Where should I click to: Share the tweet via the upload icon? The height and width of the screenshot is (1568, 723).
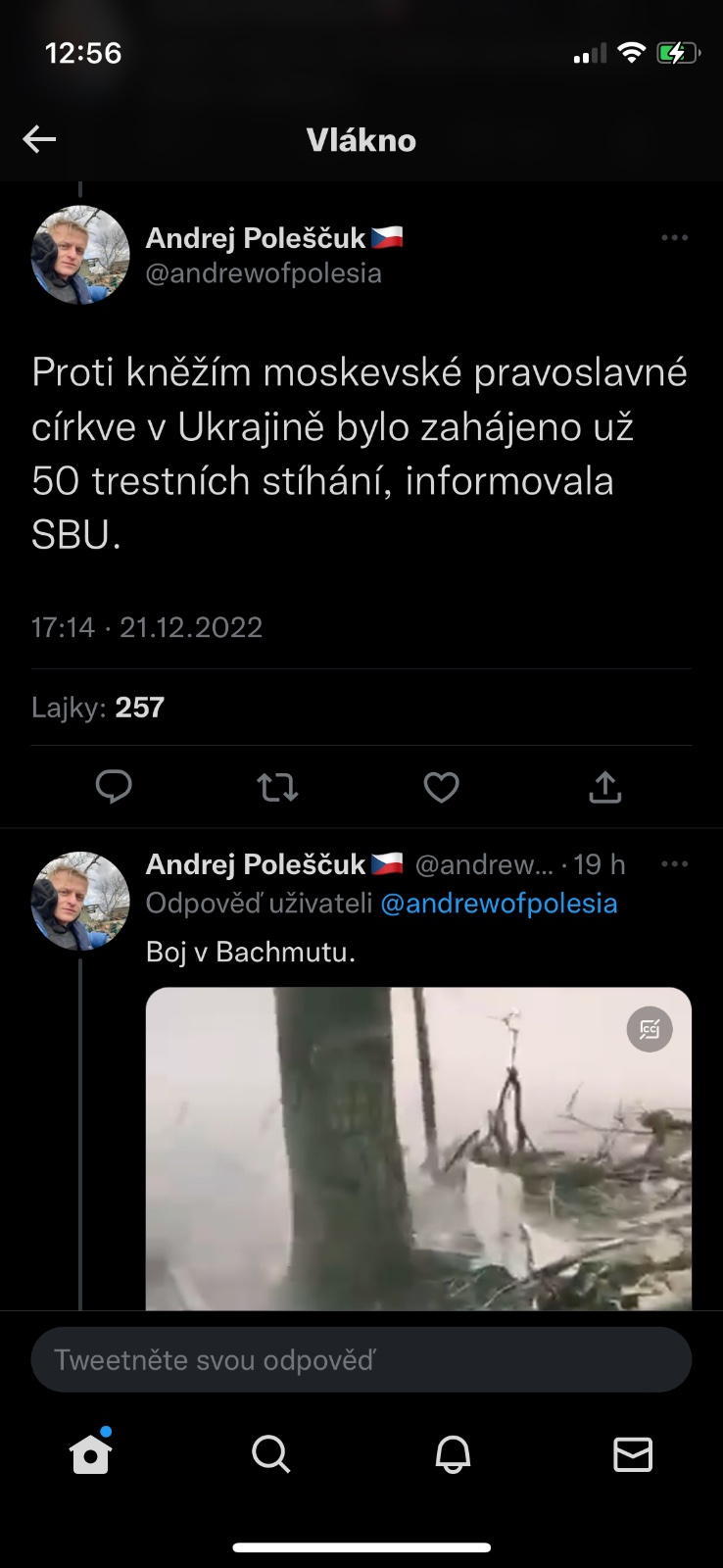point(605,787)
